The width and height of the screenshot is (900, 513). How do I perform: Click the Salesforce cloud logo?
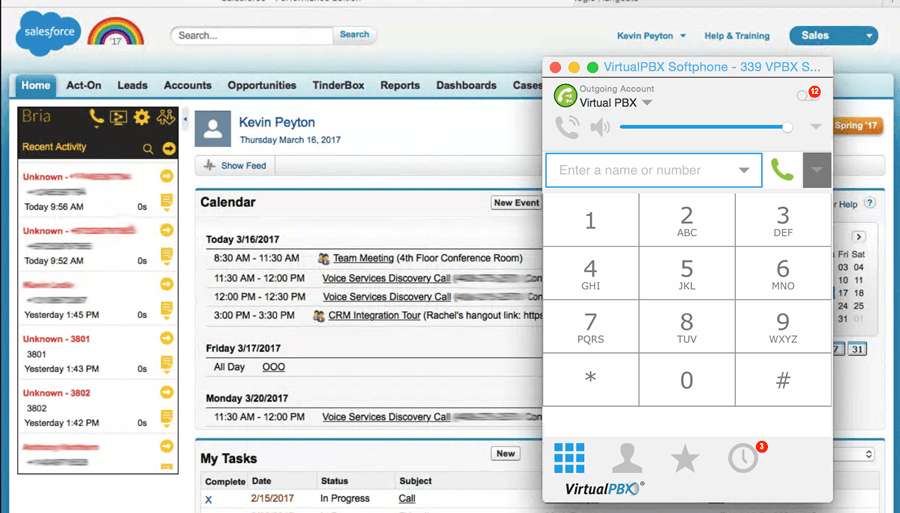48,33
